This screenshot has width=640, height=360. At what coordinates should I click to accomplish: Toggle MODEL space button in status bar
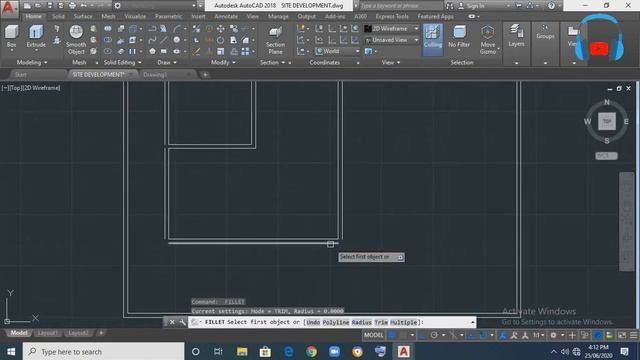[x=373, y=335]
